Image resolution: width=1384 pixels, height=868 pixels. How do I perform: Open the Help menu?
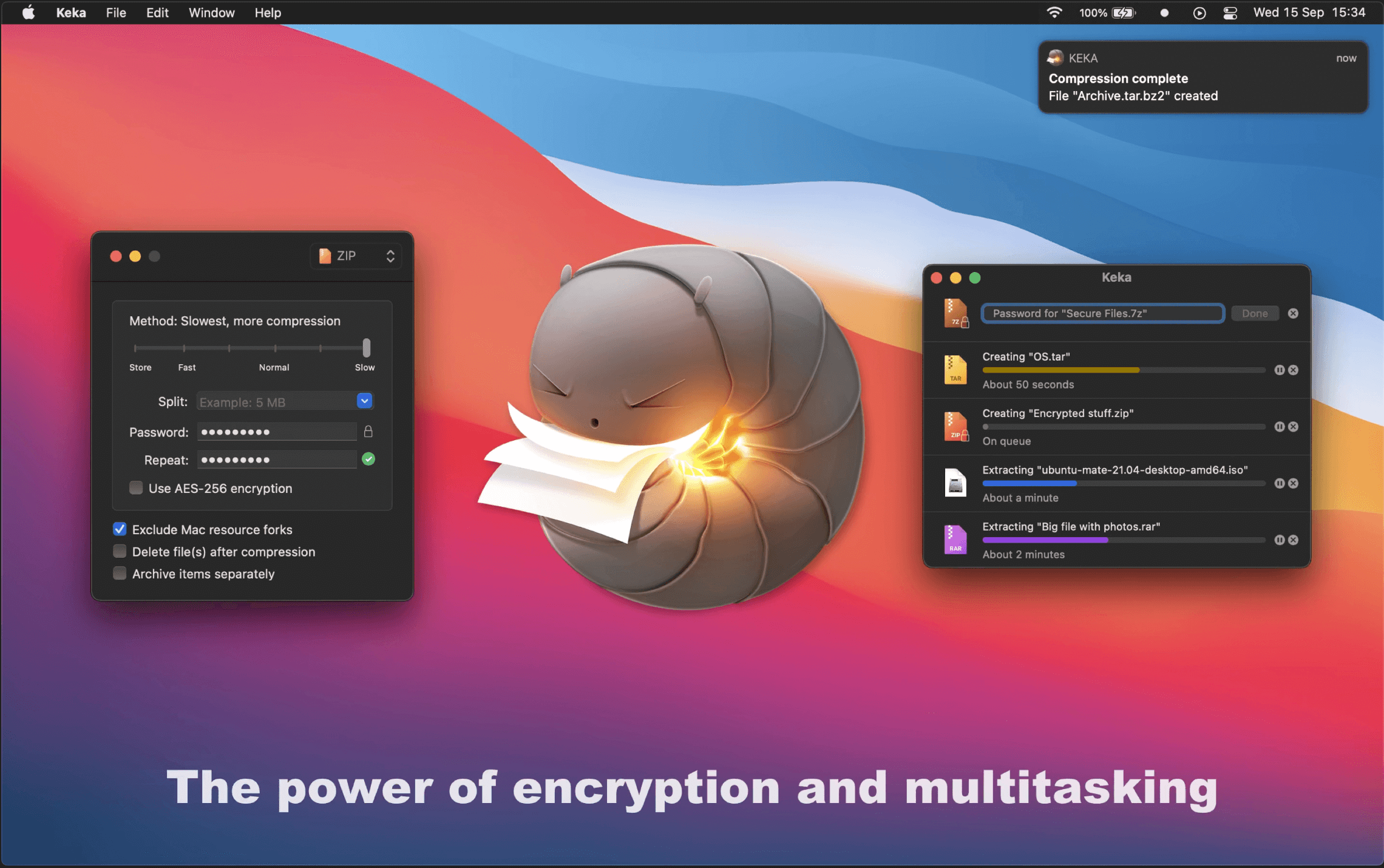coord(268,12)
